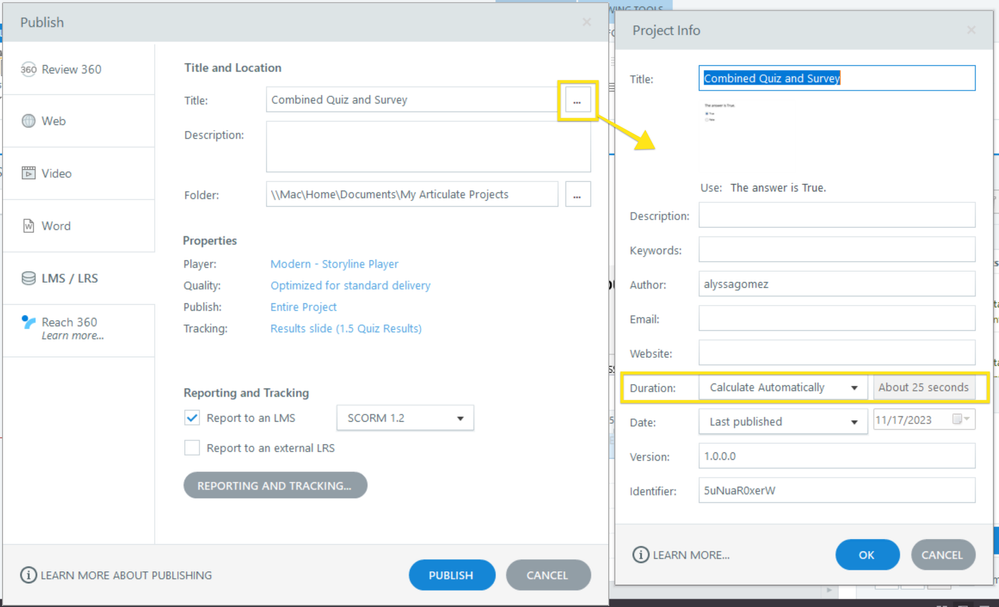Click the blue Publish button
999x607 pixels.
452,575
